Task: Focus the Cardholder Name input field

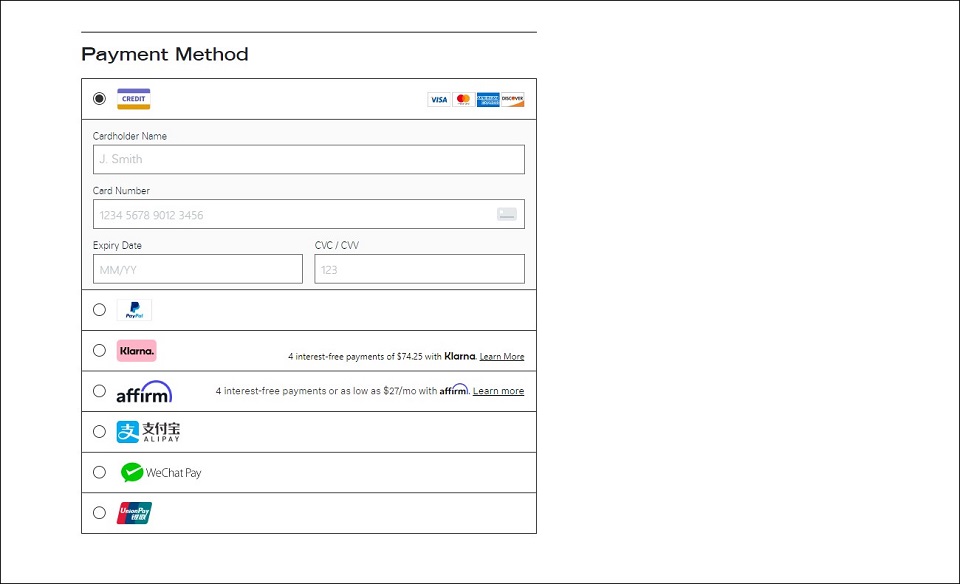Action: (309, 159)
